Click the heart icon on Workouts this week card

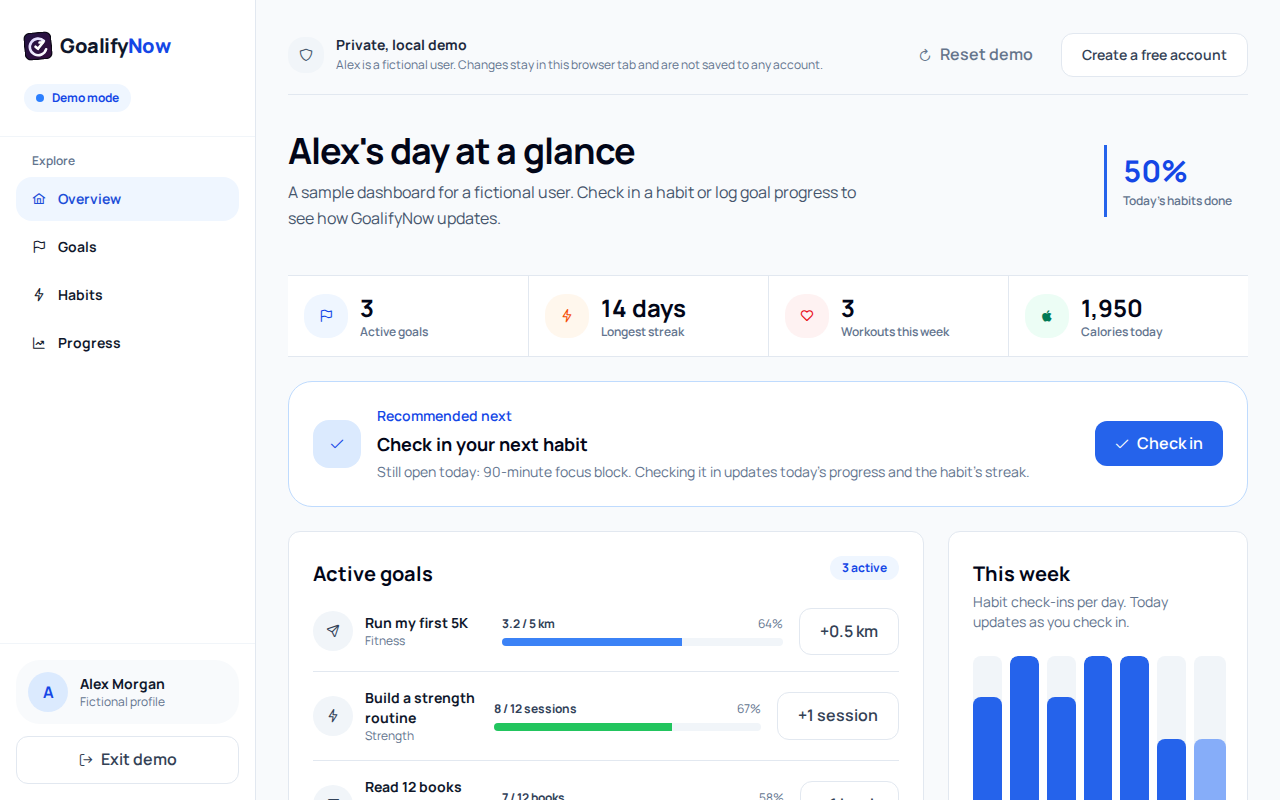pyautogui.click(x=807, y=316)
